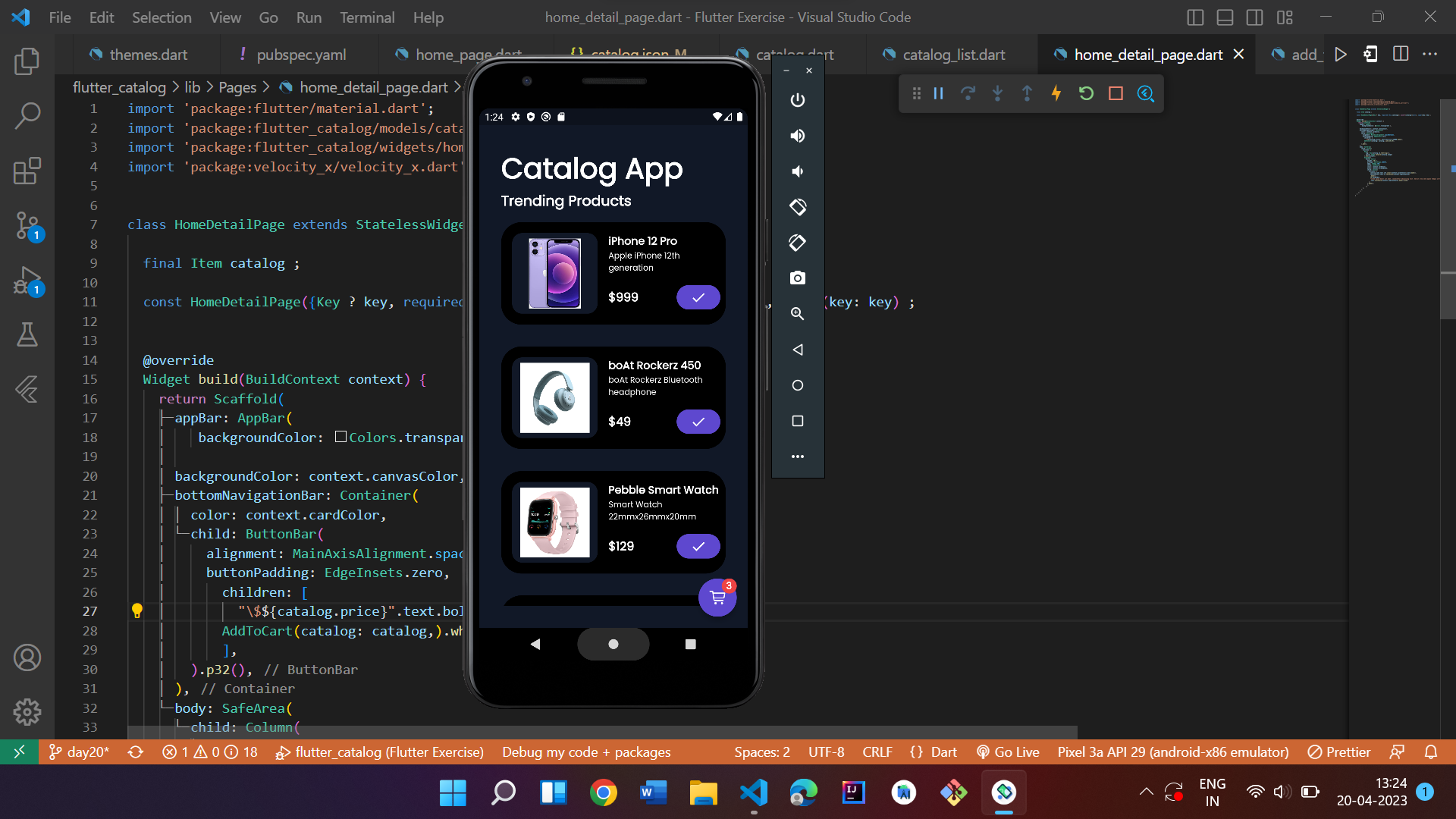Open the Testing flask view
Image resolution: width=1456 pixels, height=819 pixels.
pos(27,334)
